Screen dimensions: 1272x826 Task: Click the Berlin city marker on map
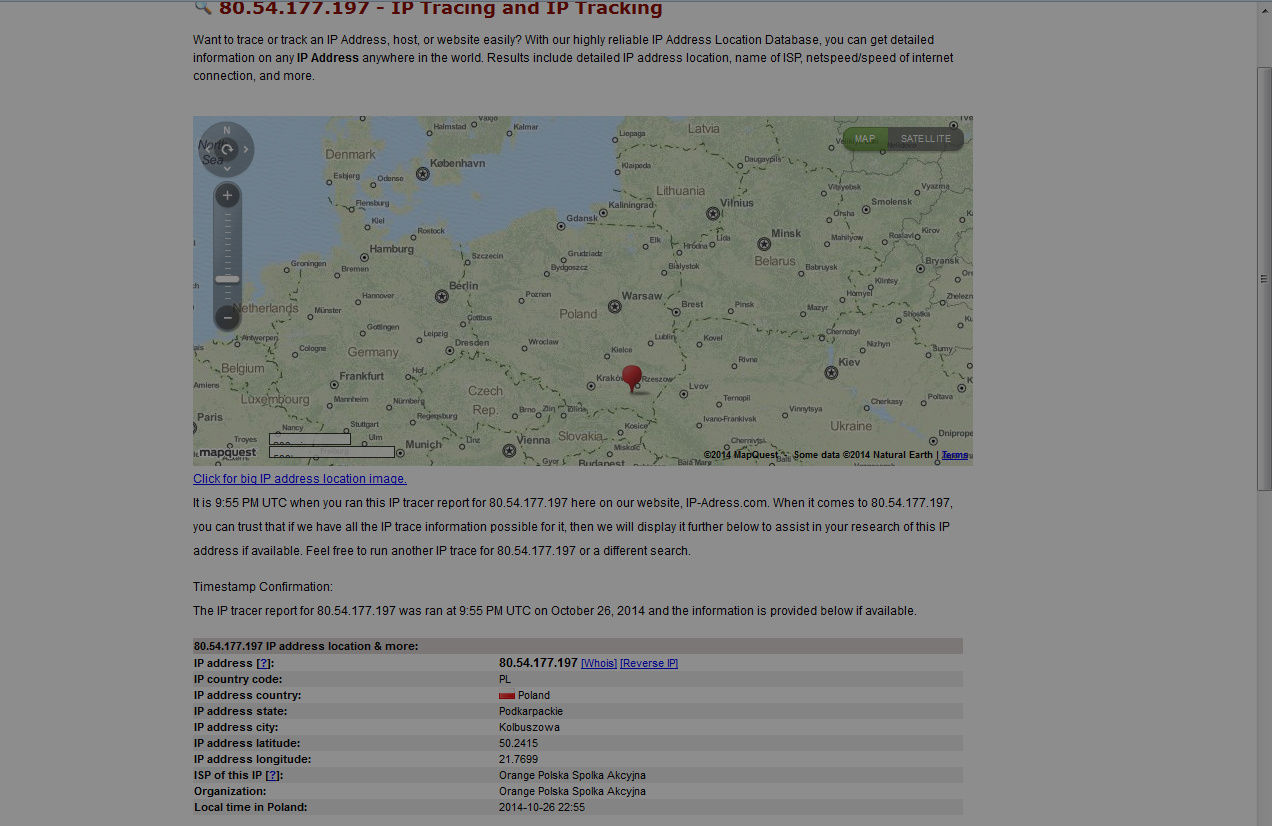442,296
